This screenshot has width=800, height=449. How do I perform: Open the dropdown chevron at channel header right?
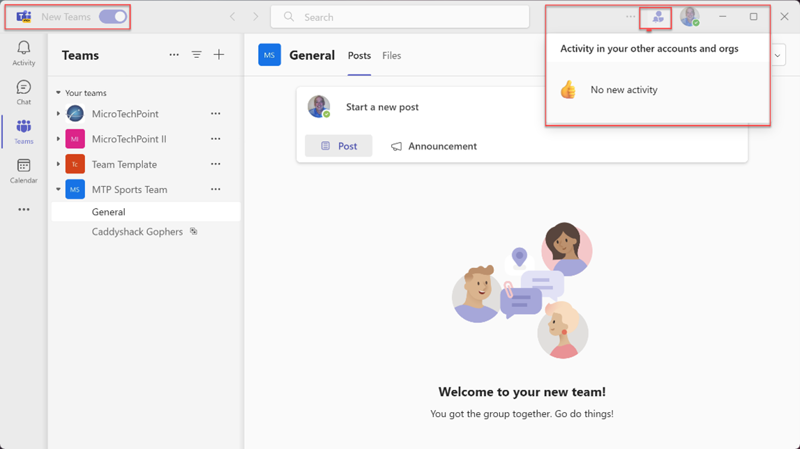pyautogui.click(x=777, y=56)
